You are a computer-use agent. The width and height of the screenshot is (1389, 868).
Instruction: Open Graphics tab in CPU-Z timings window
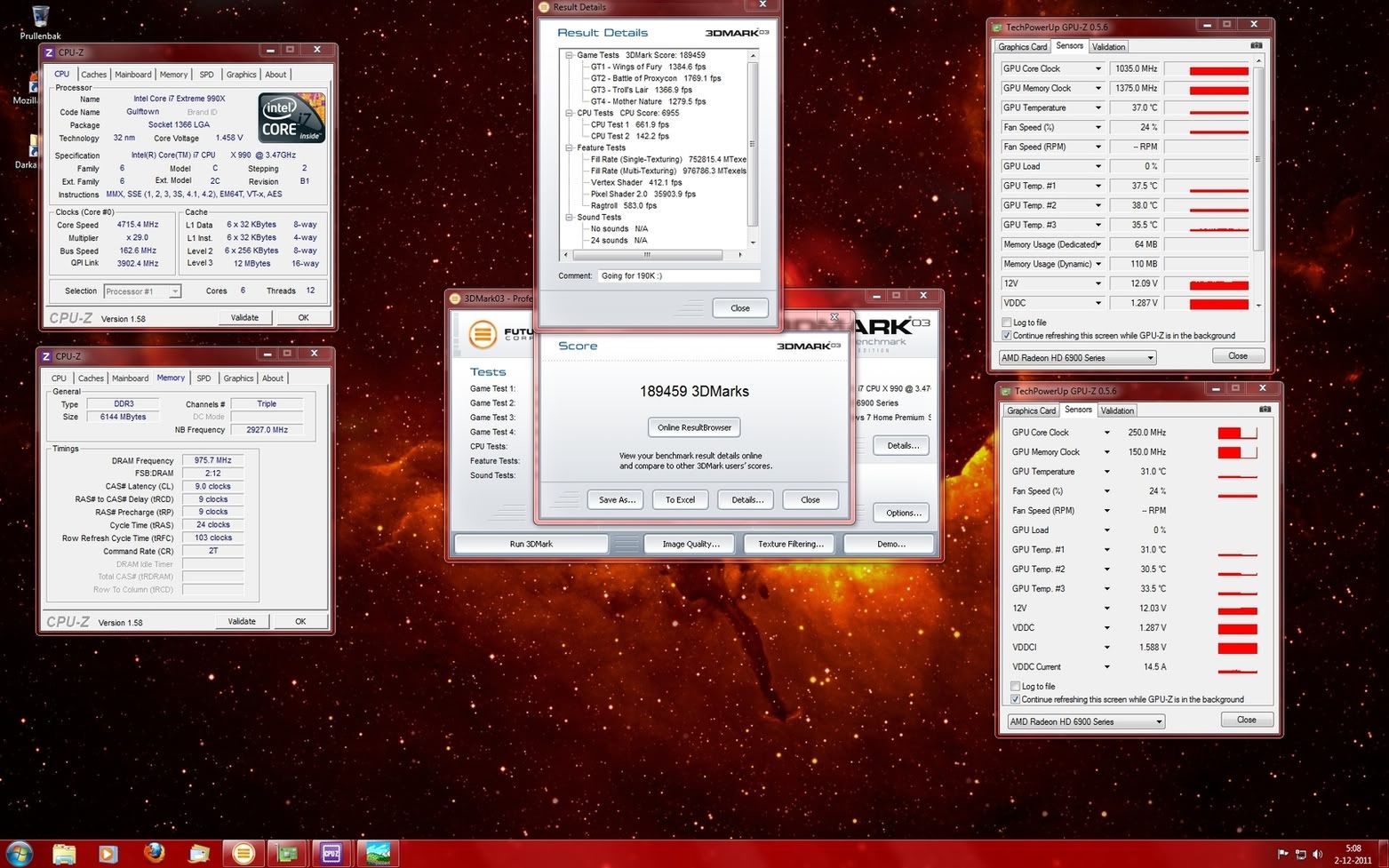[238, 378]
